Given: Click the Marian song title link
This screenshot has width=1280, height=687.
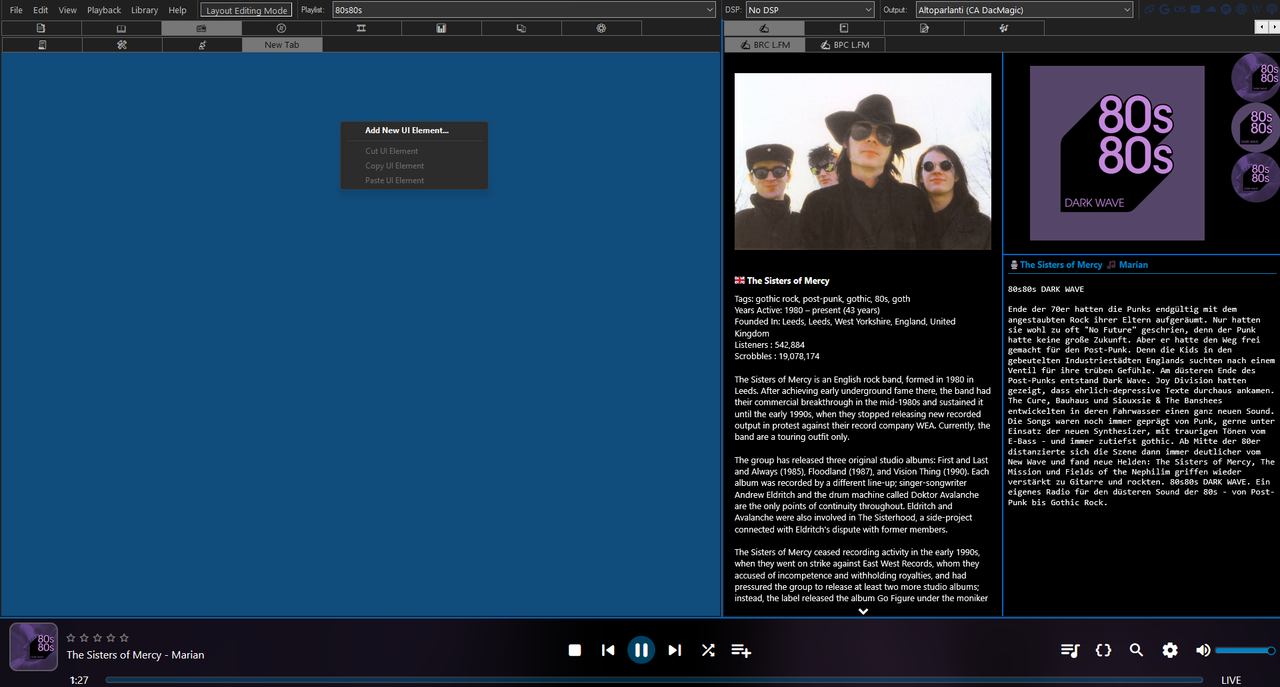Looking at the screenshot, I should click(x=1133, y=265).
